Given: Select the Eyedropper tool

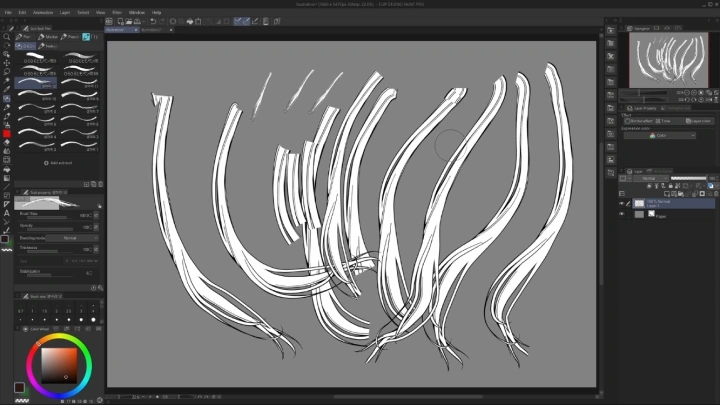Looking at the screenshot, I should pos(6,89).
